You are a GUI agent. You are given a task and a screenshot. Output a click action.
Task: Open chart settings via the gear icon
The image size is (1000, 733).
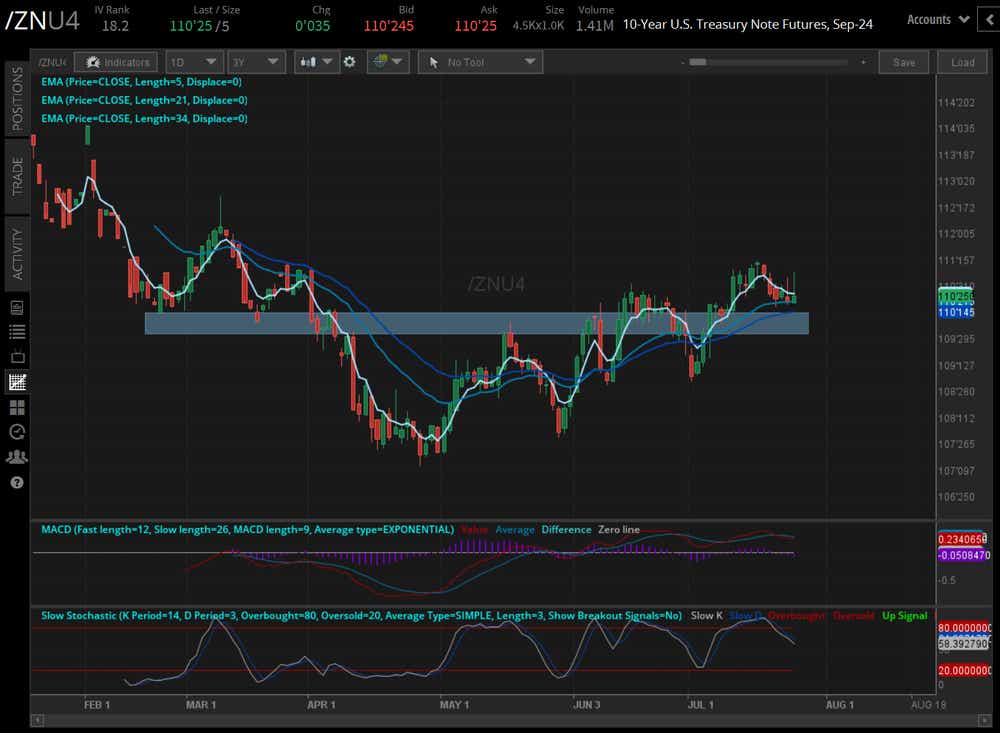(x=349, y=61)
